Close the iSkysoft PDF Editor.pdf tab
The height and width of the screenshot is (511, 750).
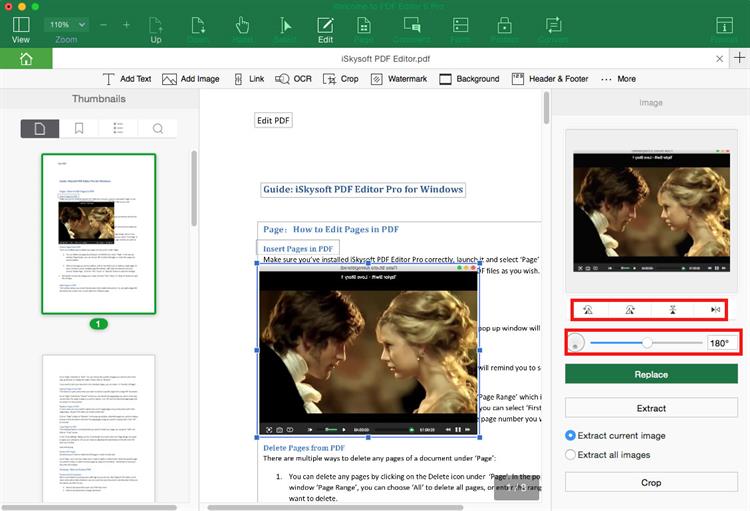(719, 59)
